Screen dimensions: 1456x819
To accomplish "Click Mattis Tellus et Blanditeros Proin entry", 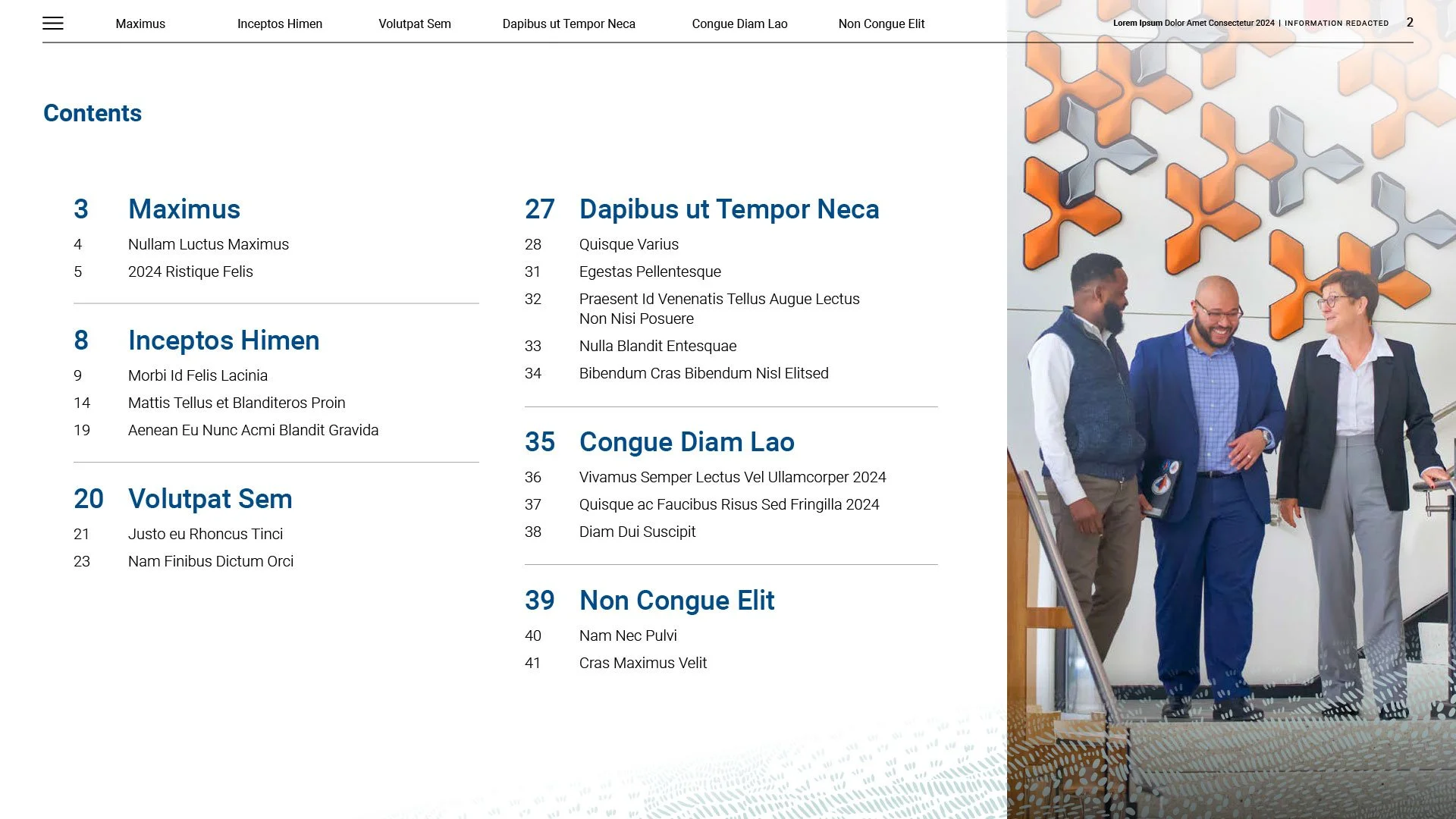I will click(236, 403).
